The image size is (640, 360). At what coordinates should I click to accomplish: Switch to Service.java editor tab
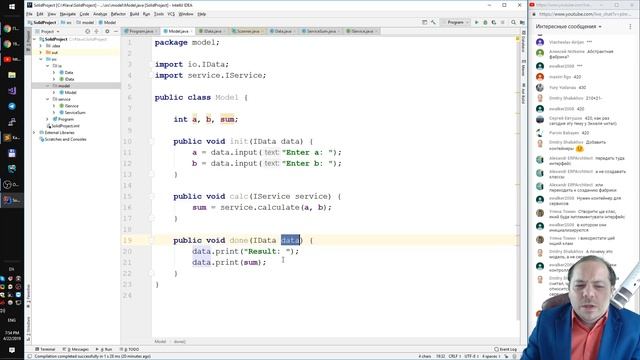coord(361,31)
